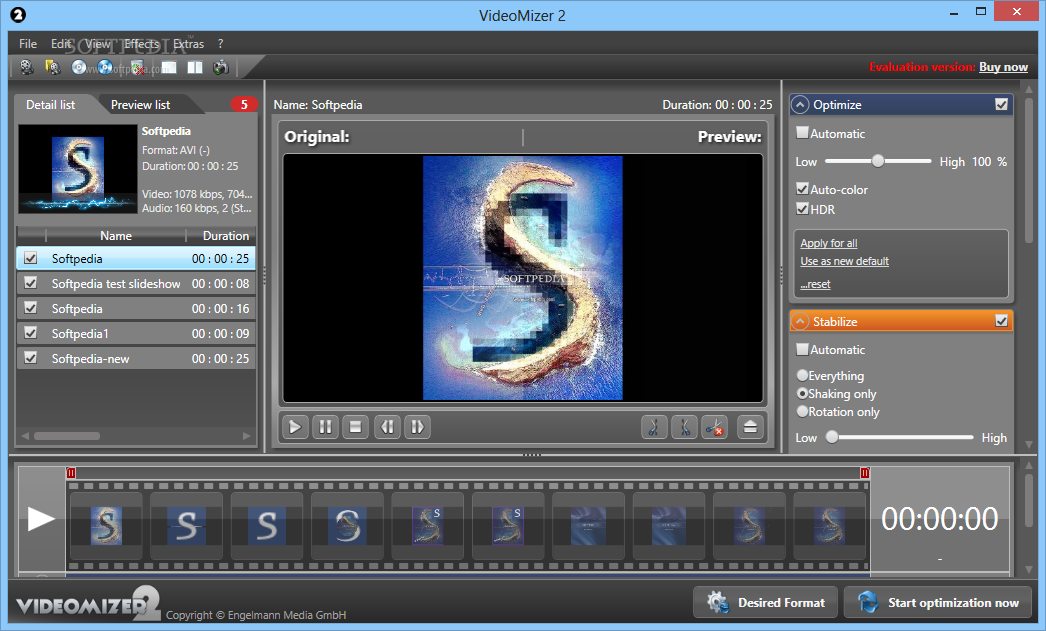Screen dimensions: 1046x631
Task: Play the video in preview controls
Action: pos(295,427)
